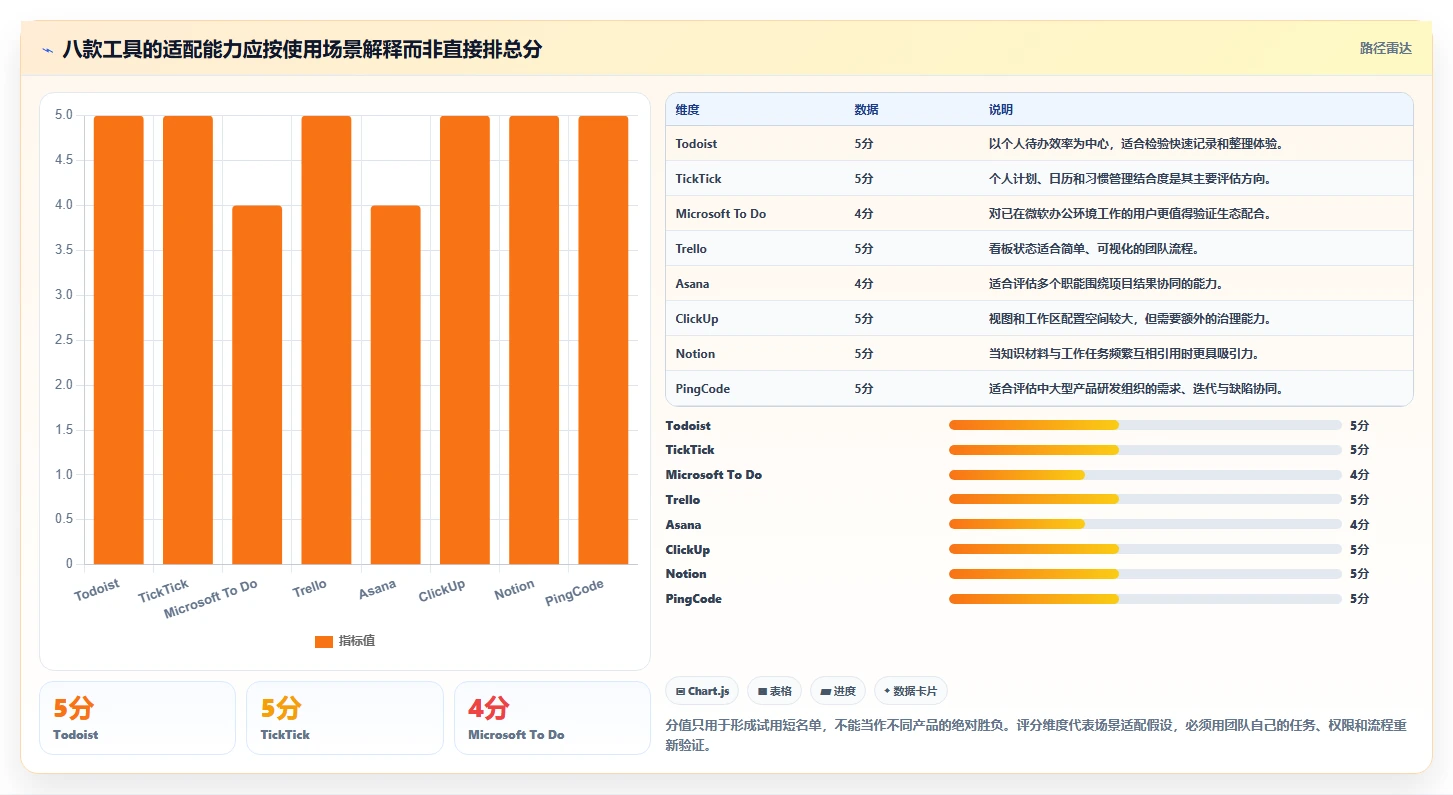1453x795 pixels.
Task: Click the 路径雷达 label in header
Action: coord(1385,48)
